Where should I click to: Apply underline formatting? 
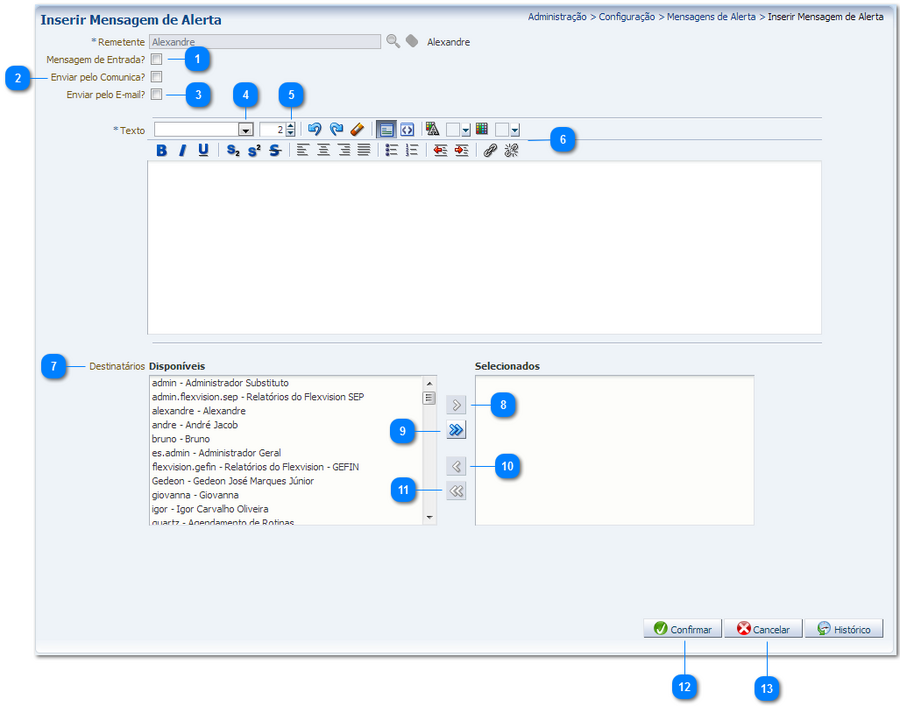click(x=203, y=151)
